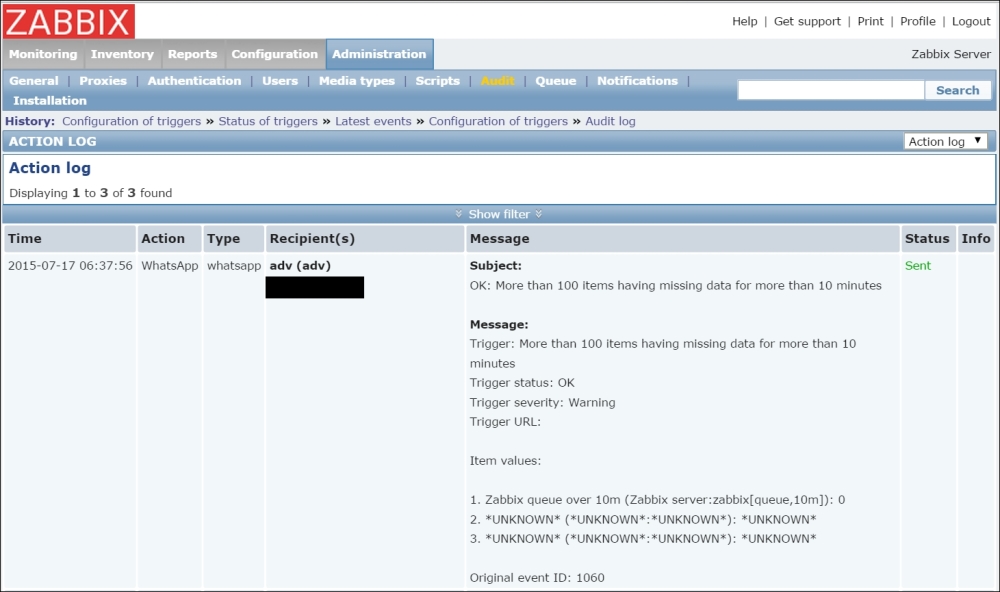Image resolution: width=1000 pixels, height=592 pixels.
Task: Open the Proxies section
Action: 103,81
